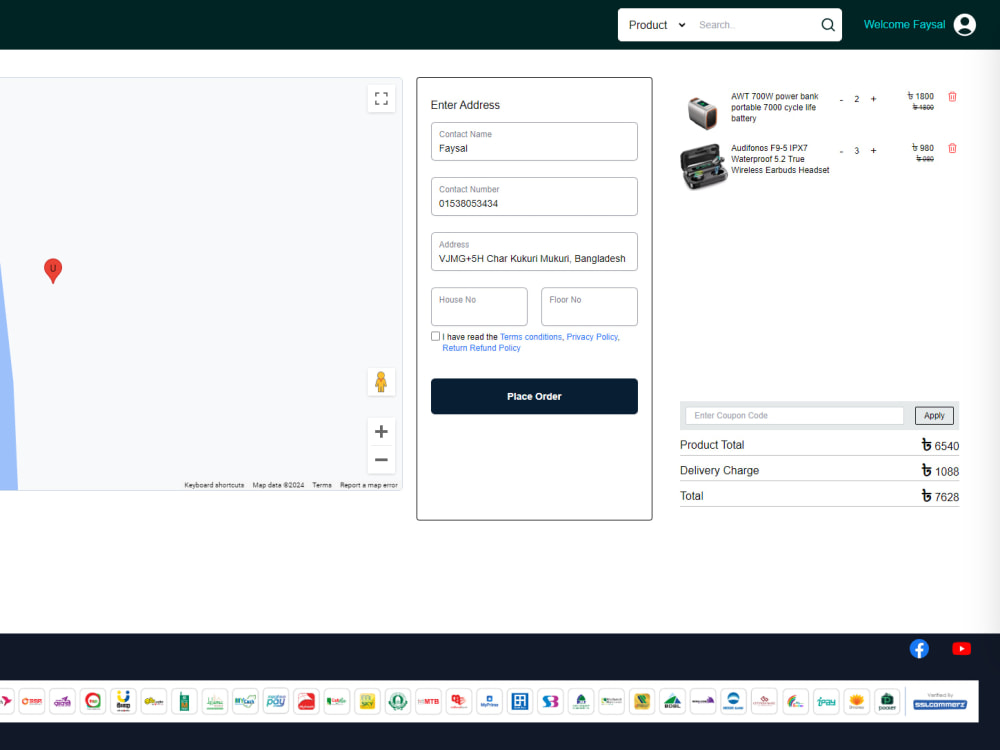This screenshot has height=750, width=1000.
Task: Click the Floor No field
Action: click(x=589, y=307)
